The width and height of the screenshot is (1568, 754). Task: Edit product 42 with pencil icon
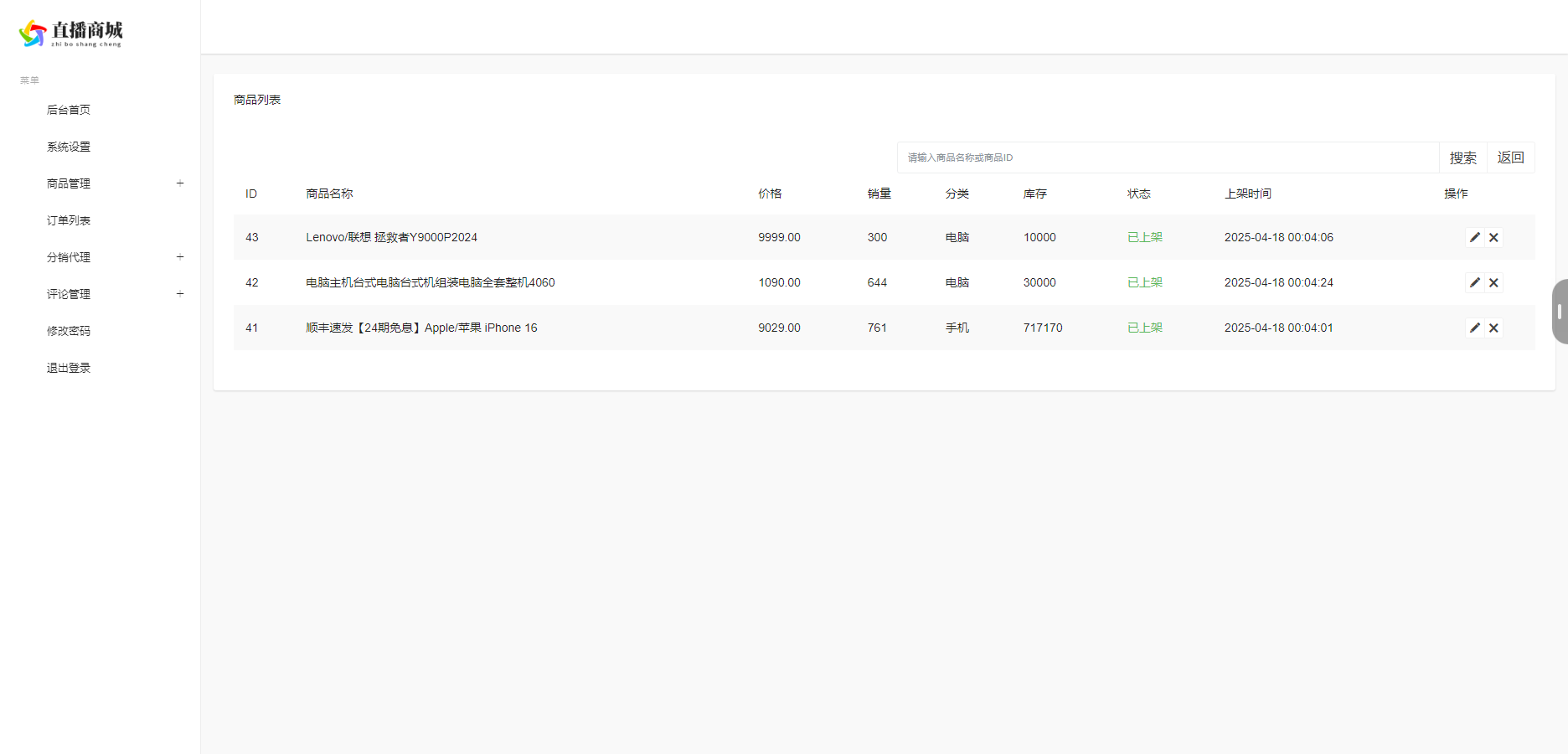1474,282
